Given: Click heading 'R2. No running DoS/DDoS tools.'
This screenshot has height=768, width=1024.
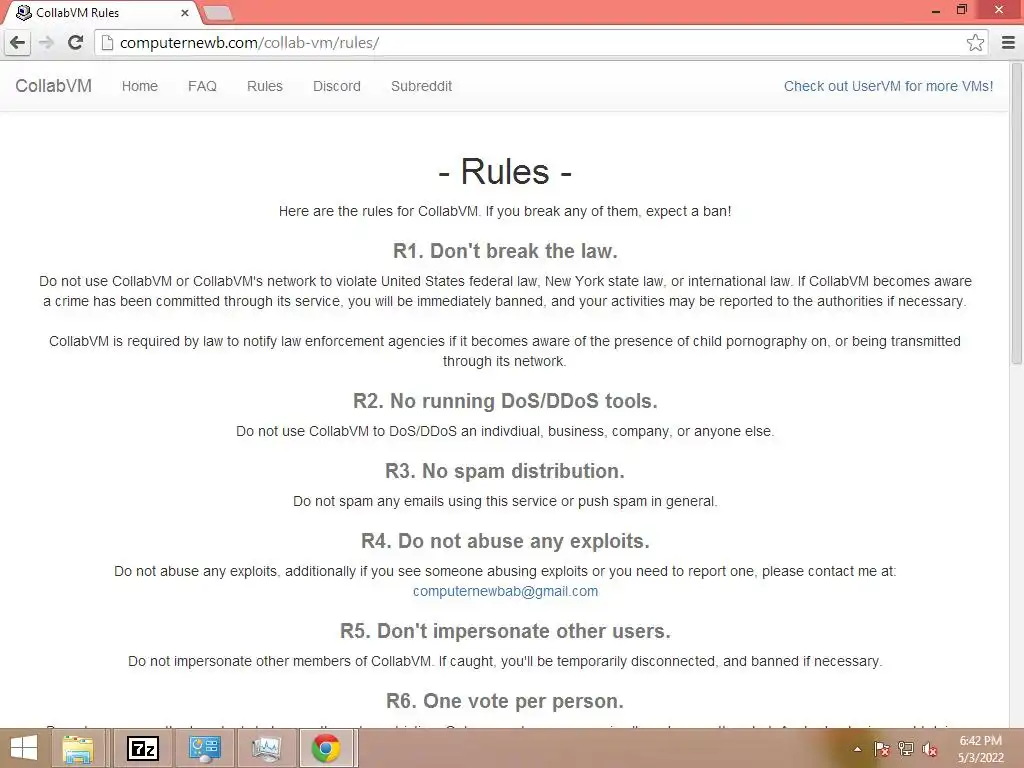Looking at the screenshot, I should coord(505,401).
